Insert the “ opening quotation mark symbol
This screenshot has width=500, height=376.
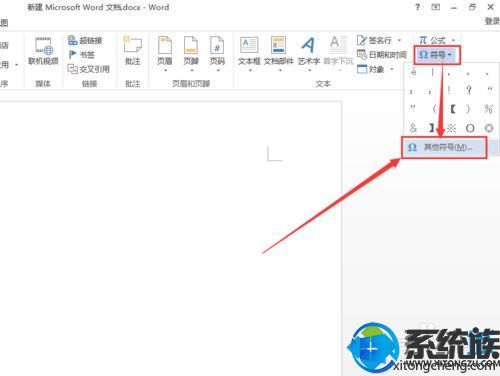[489, 90]
